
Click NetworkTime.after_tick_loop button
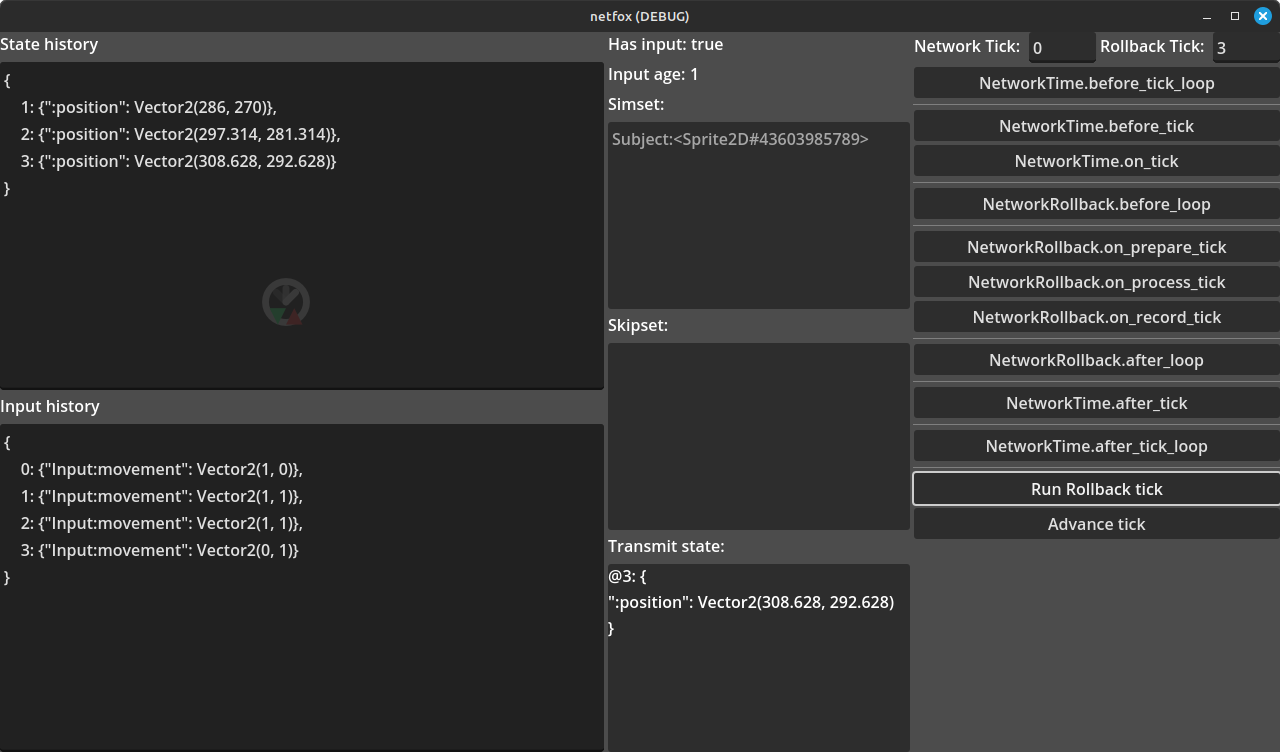(x=1096, y=446)
